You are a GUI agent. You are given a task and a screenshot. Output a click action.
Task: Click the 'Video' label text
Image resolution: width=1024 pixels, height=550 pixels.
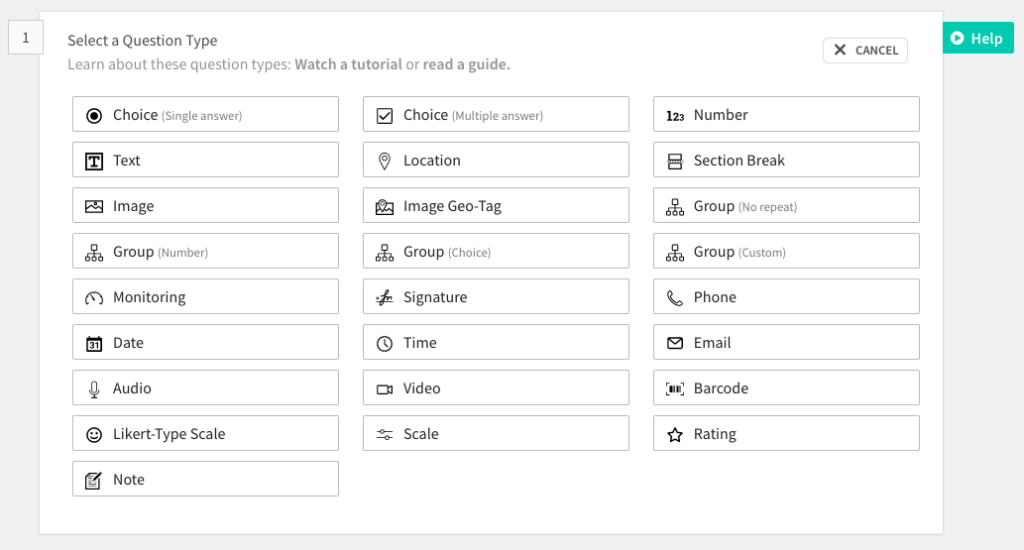point(422,389)
